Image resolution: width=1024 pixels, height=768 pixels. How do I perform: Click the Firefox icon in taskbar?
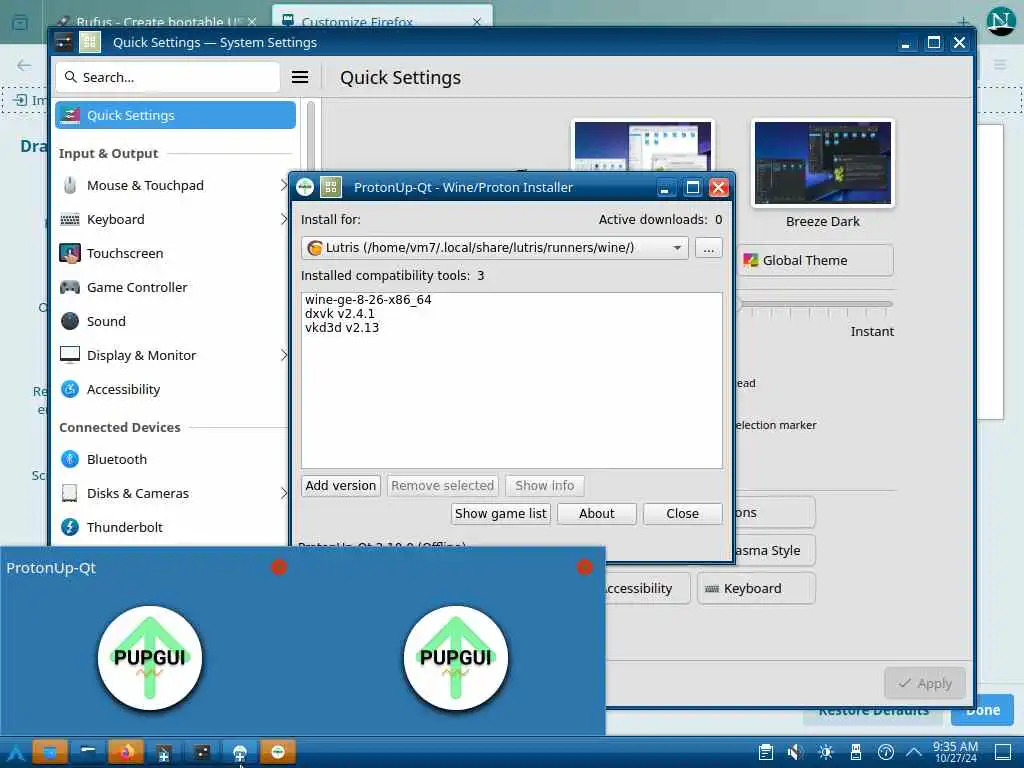pos(125,752)
